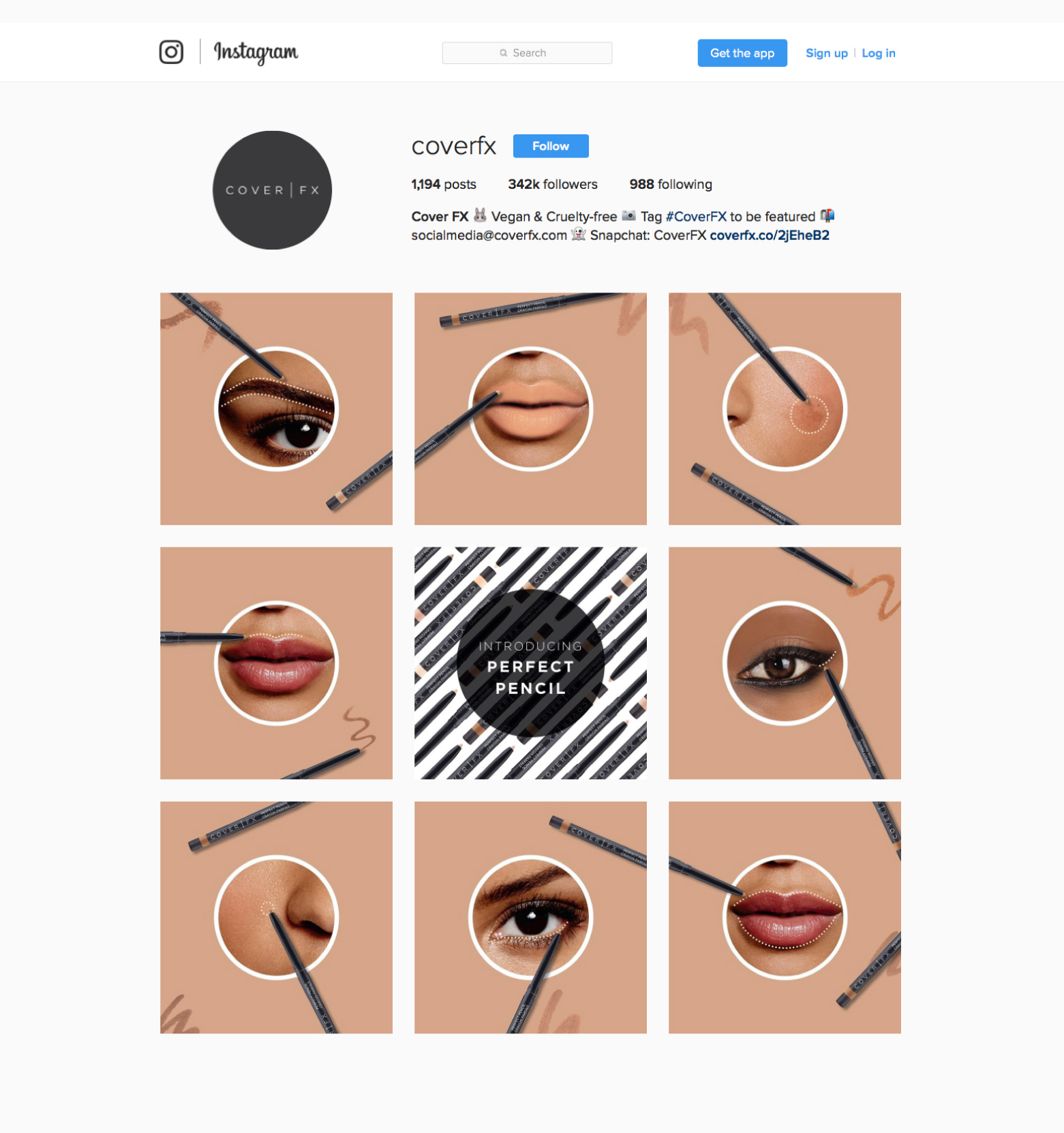
Task: Open the red lips dotted outline post
Action: click(x=785, y=918)
